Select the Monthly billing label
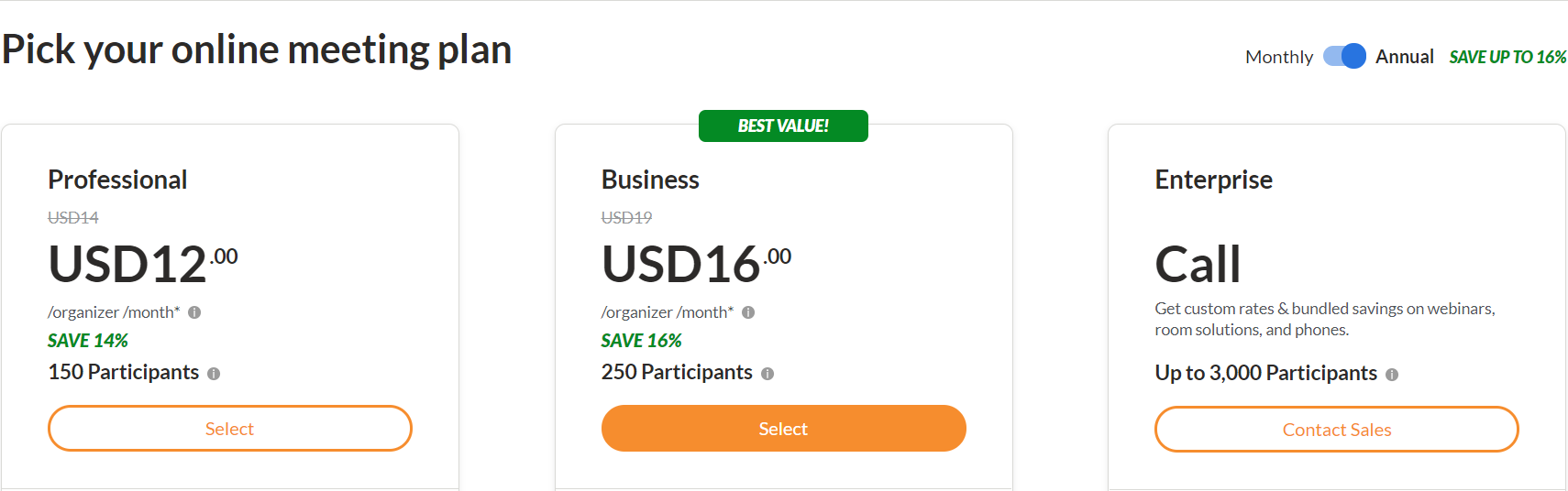The image size is (1568, 491). [1278, 57]
